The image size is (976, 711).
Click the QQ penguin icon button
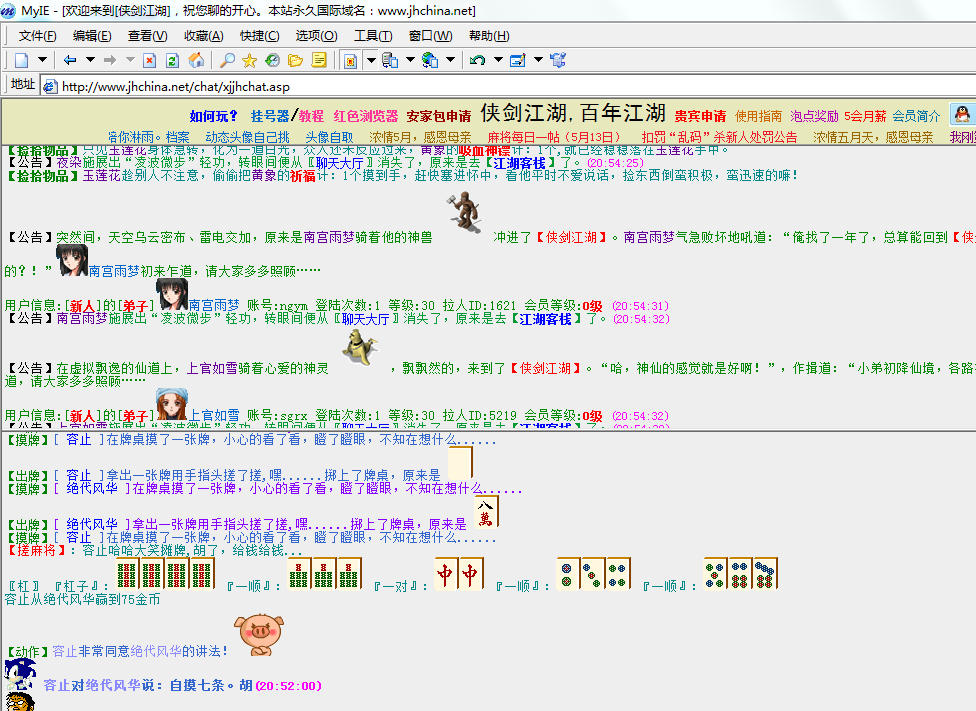pyautogui.click(x=962, y=115)
